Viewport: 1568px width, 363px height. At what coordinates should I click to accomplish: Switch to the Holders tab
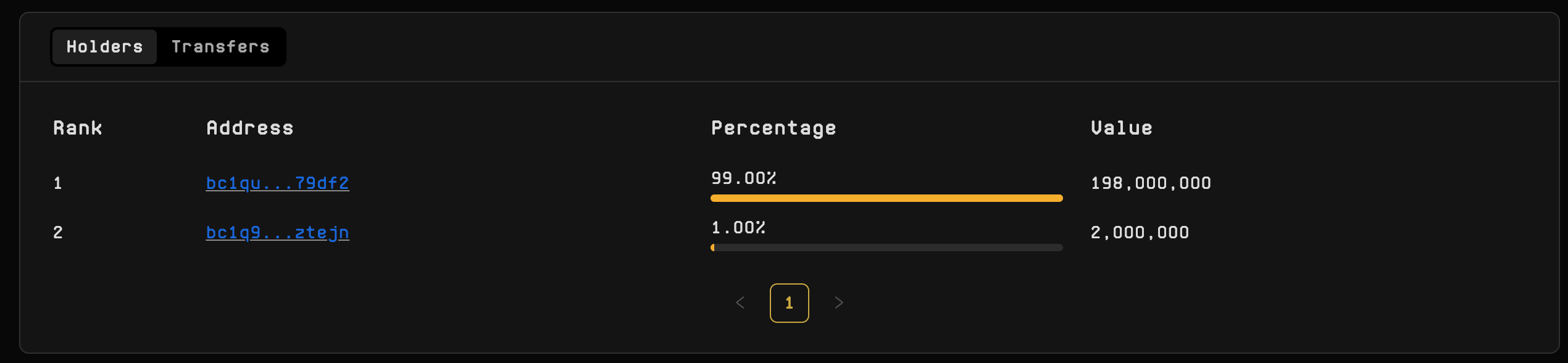click(104, 47)
